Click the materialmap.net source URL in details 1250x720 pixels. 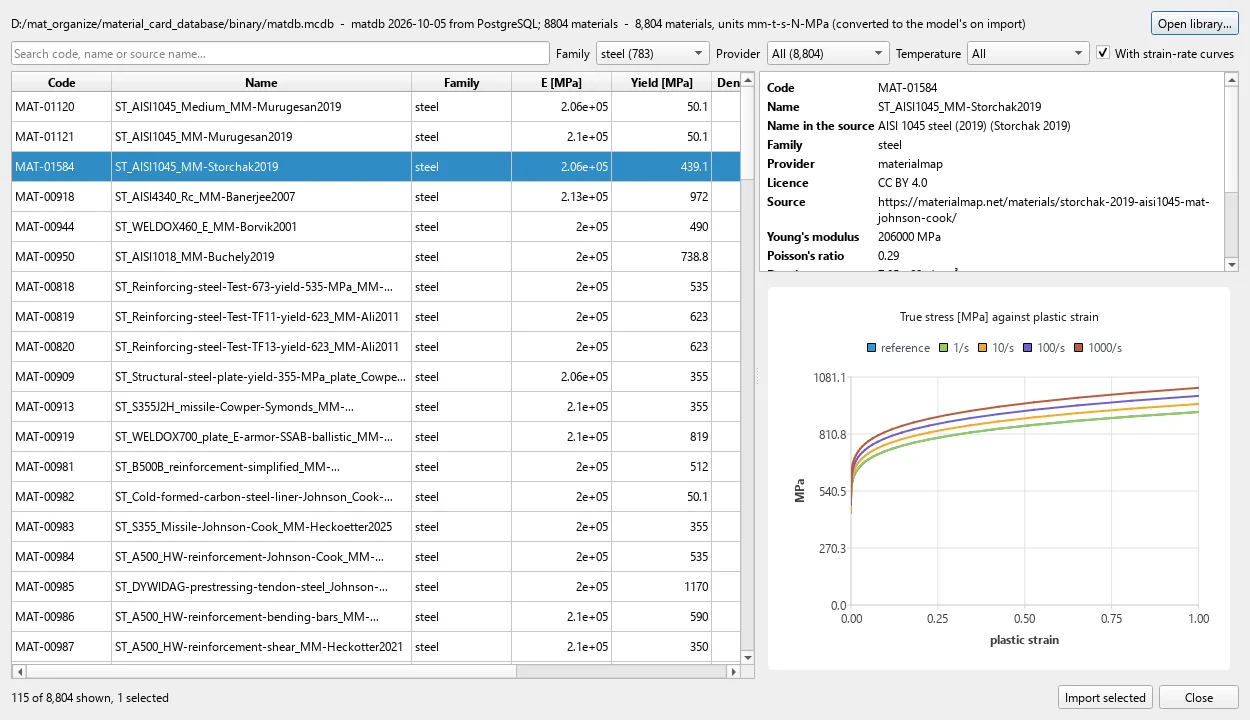(x=1043, y=209)
